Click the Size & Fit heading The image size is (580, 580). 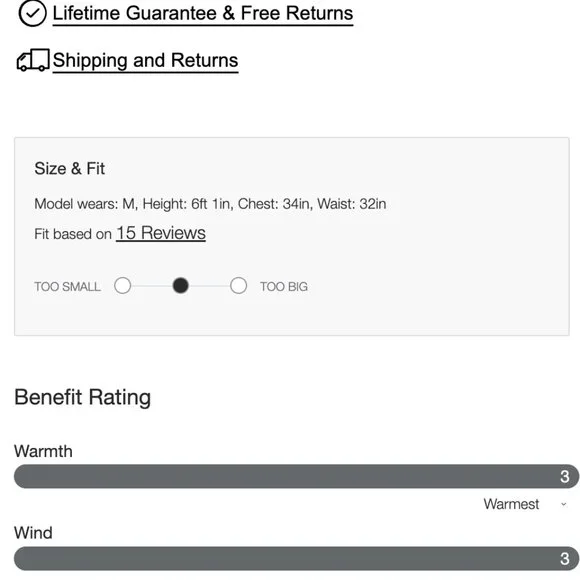coord(70,169)
